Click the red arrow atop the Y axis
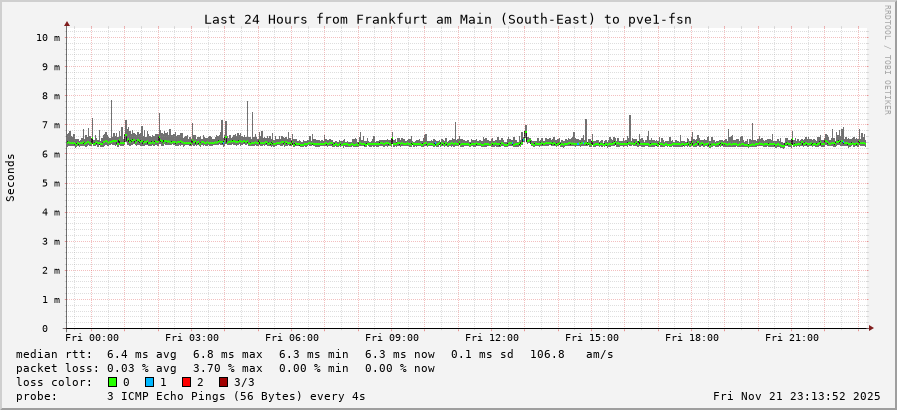 click(x=67, y=23)
